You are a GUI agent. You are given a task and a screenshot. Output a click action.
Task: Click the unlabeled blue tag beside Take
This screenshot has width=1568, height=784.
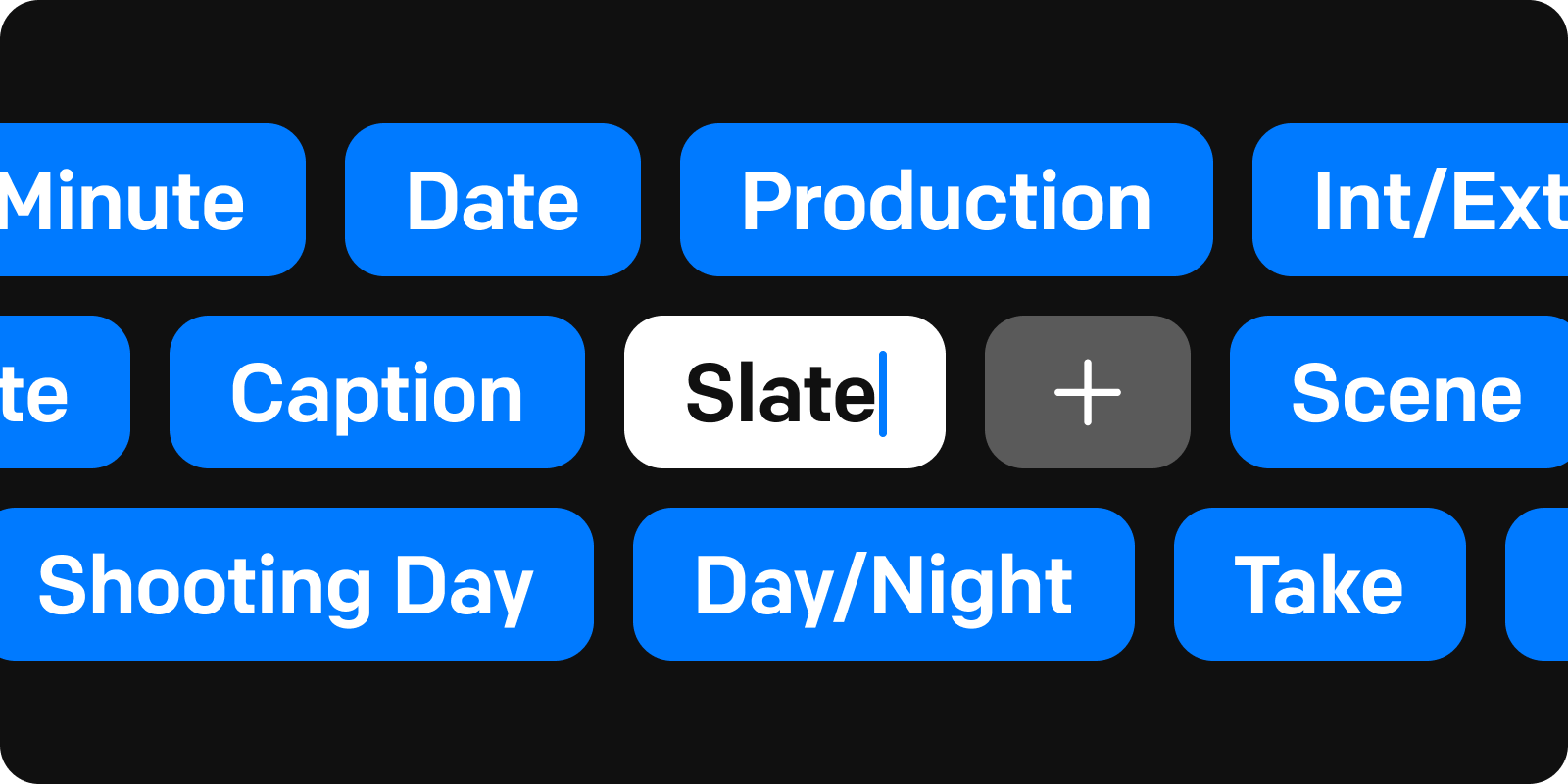coord(1540,584)
